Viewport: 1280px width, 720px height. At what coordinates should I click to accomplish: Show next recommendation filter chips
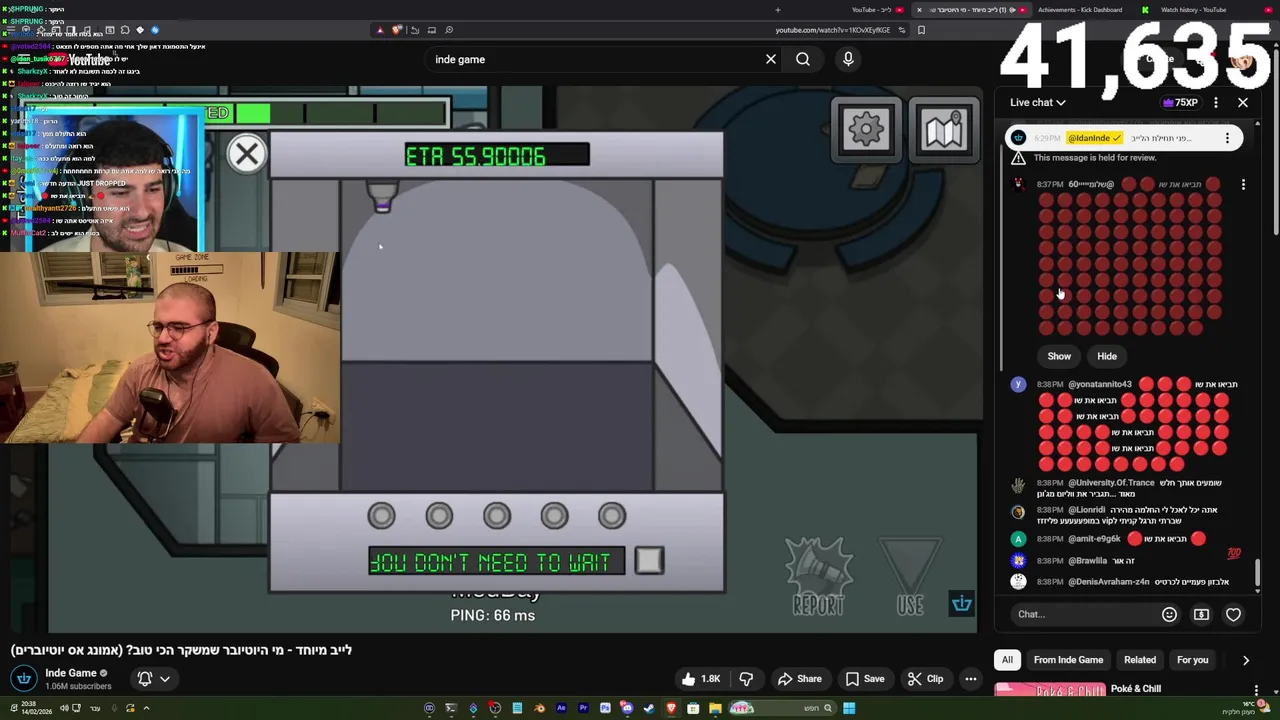(1246, 660)
